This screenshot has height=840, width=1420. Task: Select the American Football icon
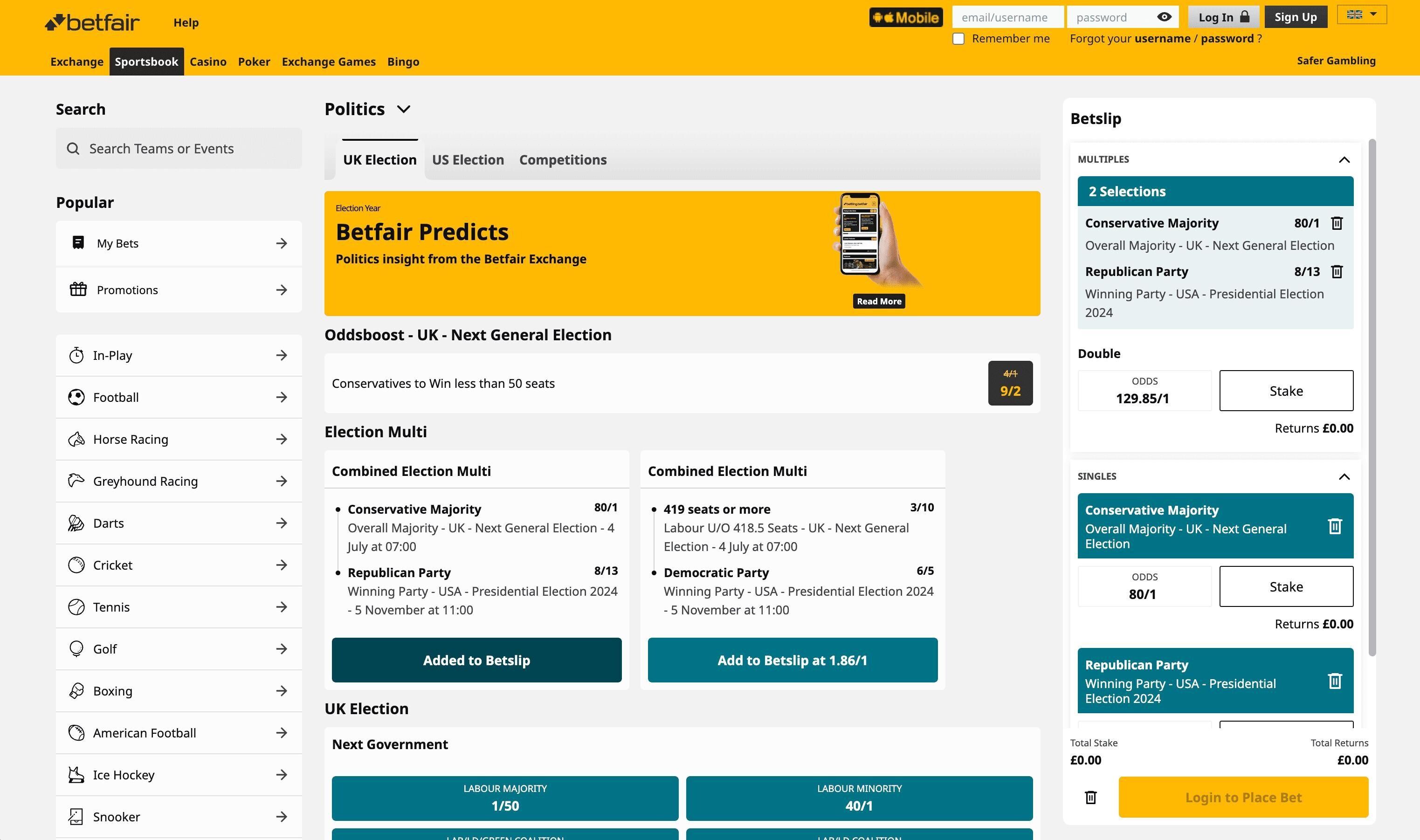tap(76, 732)
